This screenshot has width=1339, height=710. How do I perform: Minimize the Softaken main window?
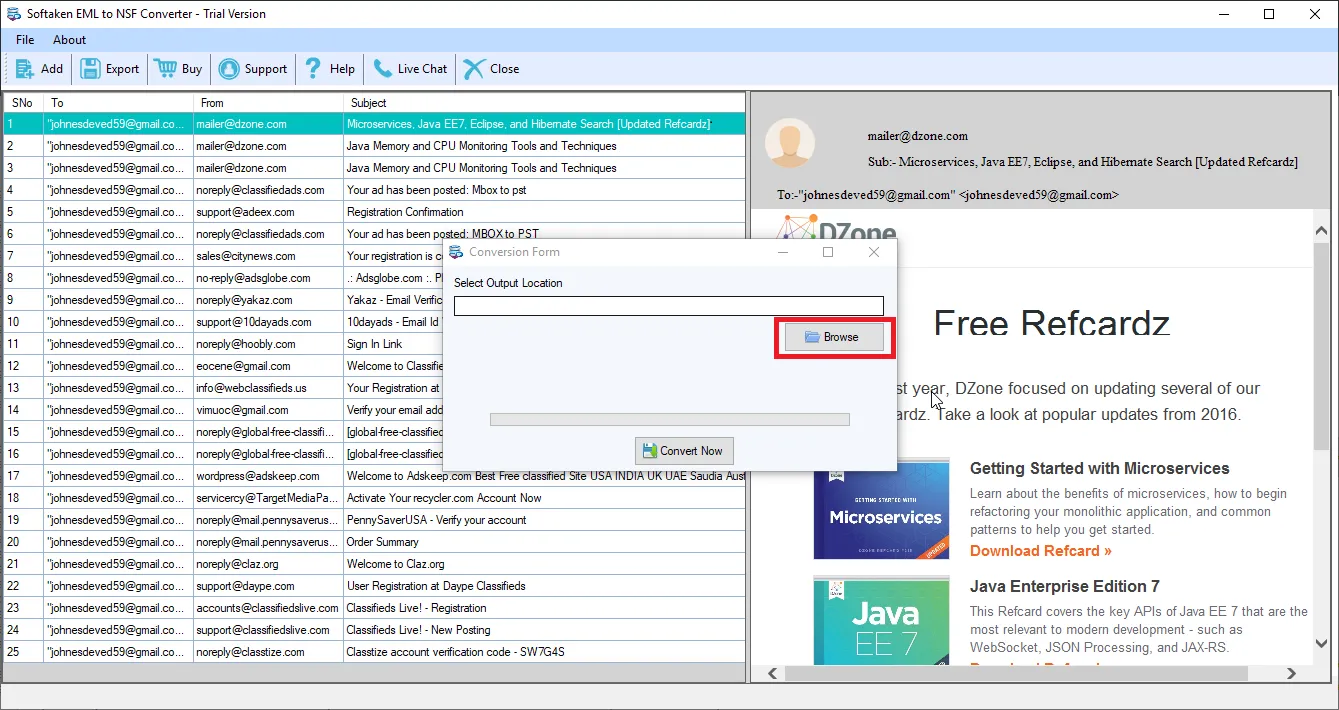pyautogui.click(x=1224, y=14)
